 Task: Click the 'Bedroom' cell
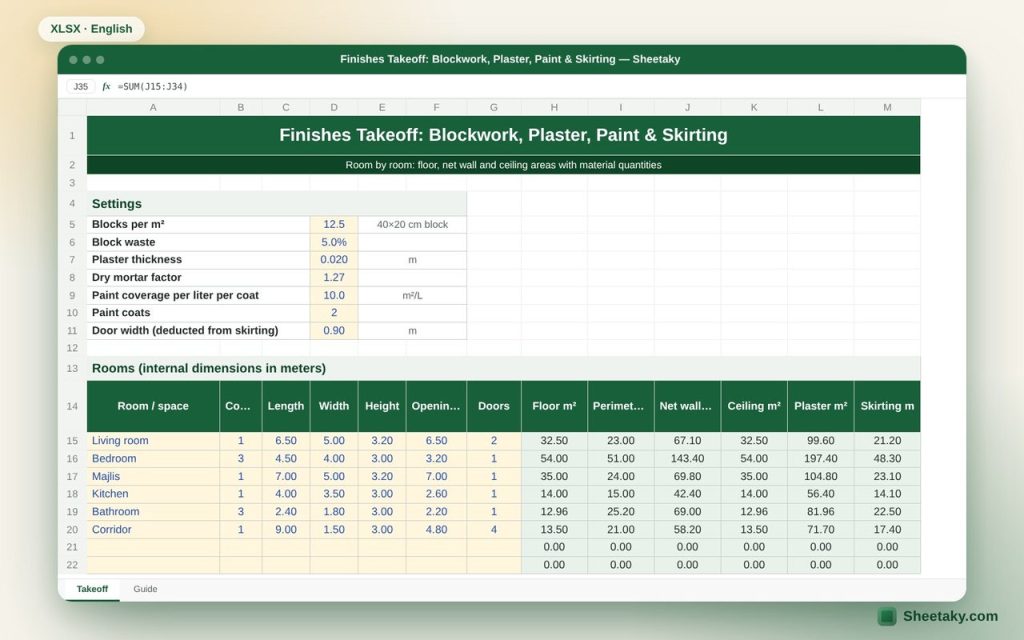(153, 458)
